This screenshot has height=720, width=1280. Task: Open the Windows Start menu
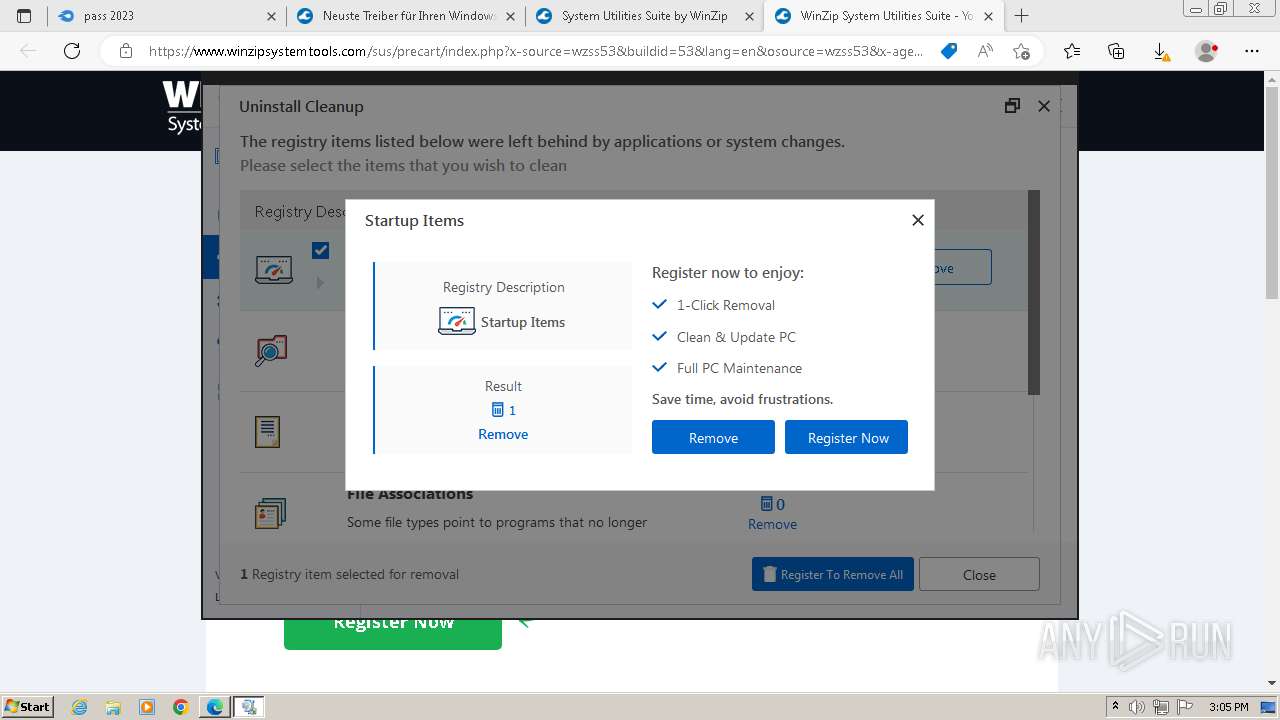tap(27, 706)
